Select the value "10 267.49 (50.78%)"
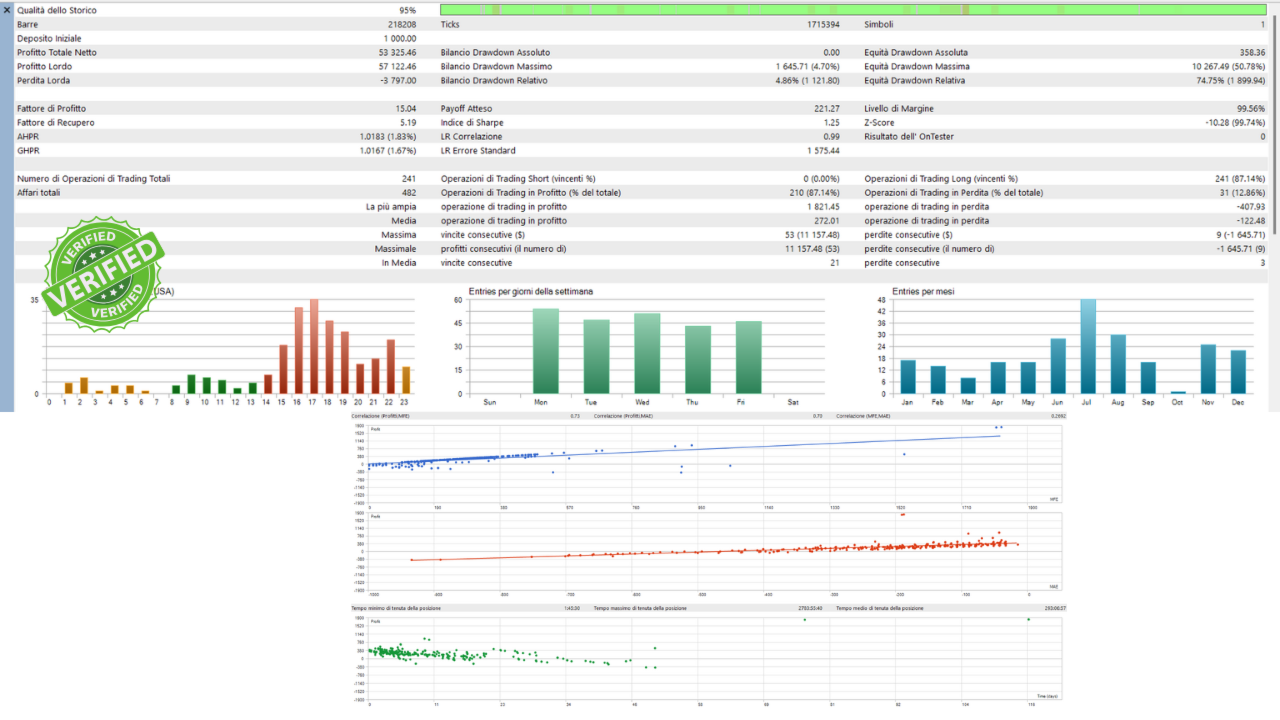This screenshot has height=720, width=1280. click(x=1229, y=66)
